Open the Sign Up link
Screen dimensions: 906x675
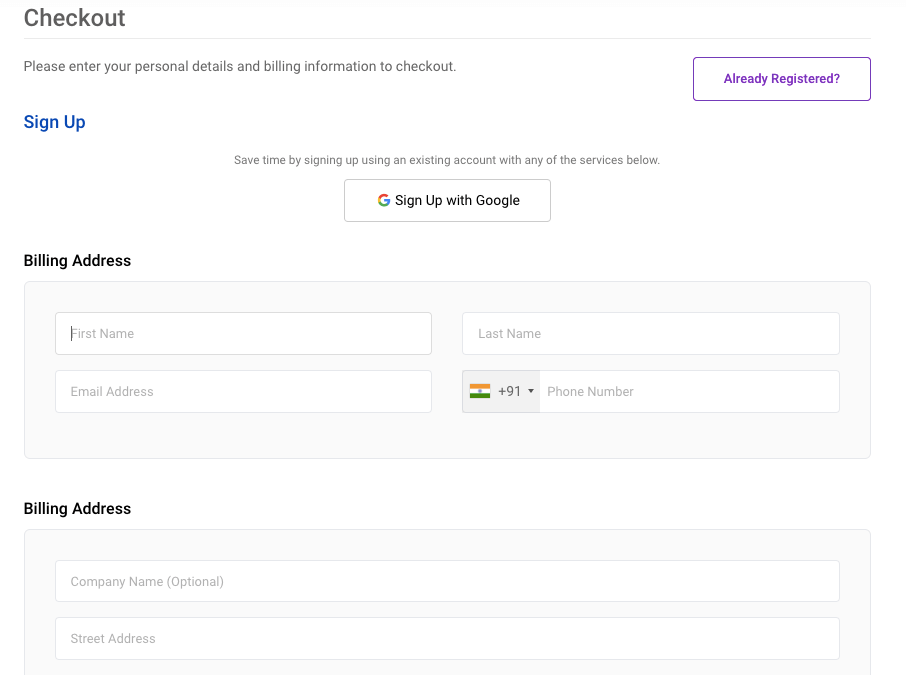click(54, 121)
